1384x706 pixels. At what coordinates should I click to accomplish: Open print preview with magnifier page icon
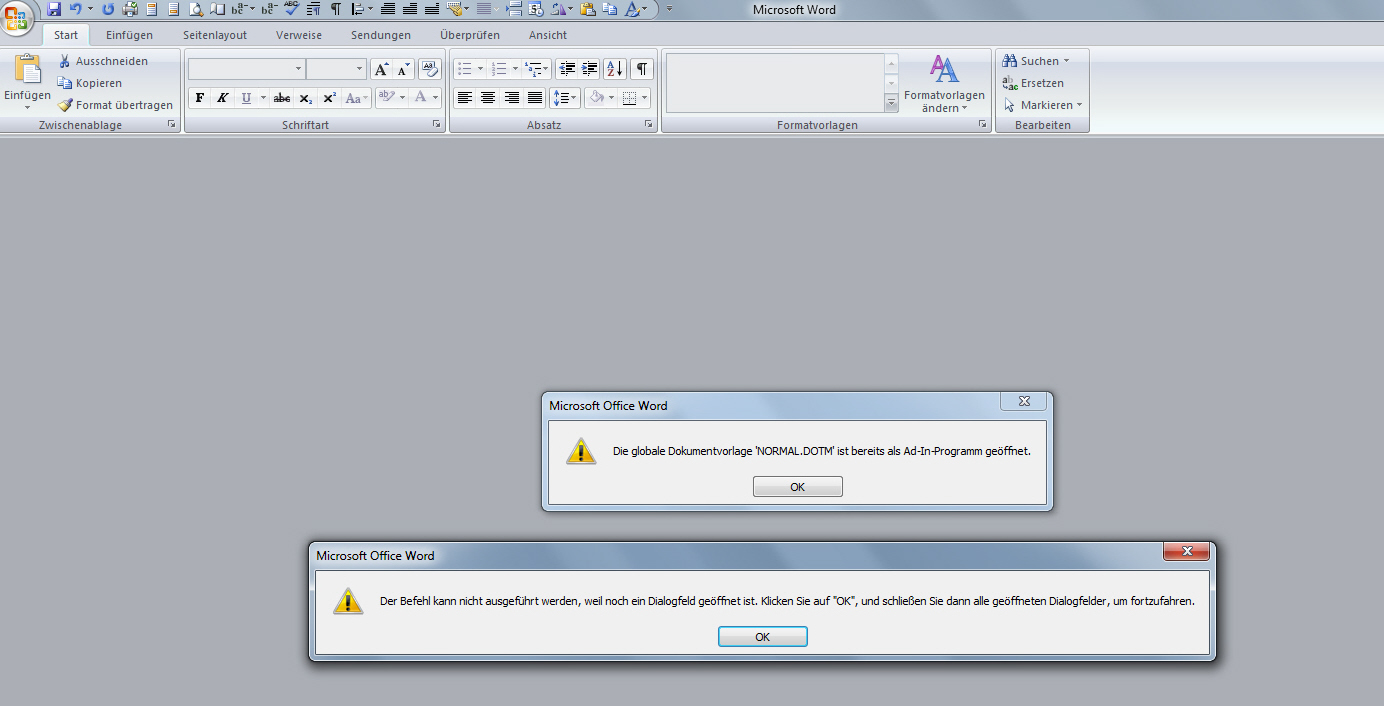point(196,9)
